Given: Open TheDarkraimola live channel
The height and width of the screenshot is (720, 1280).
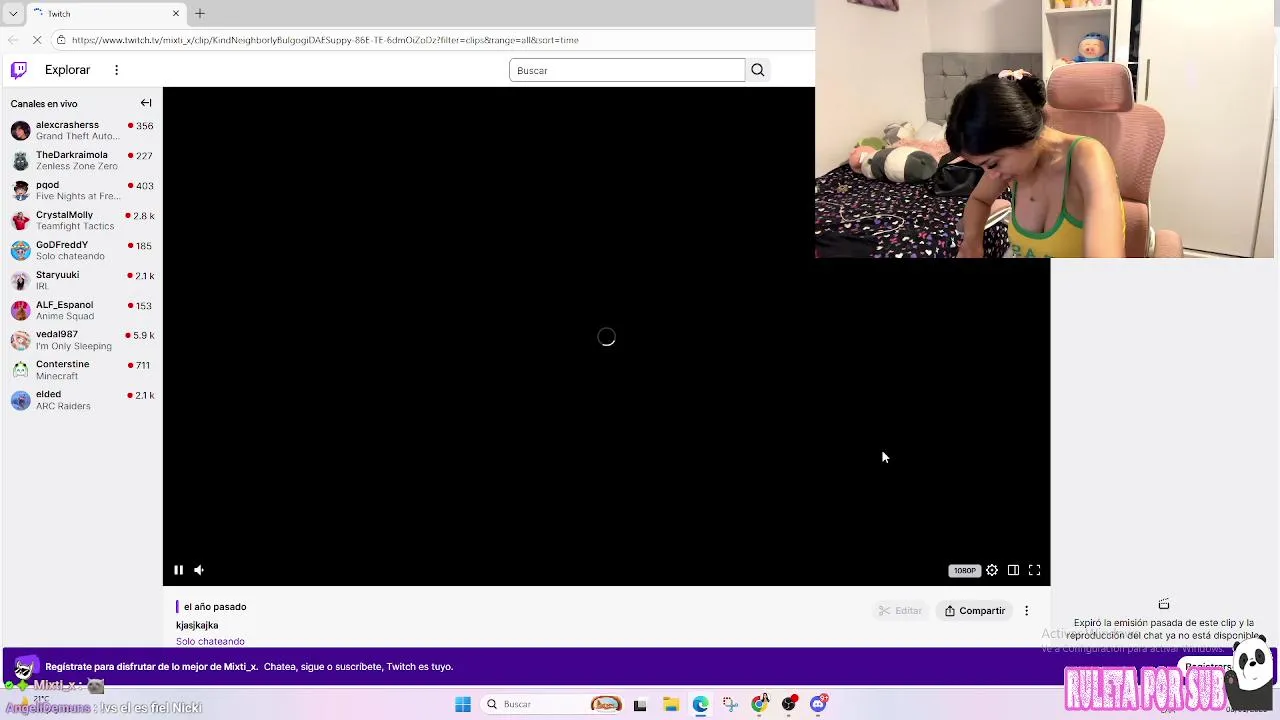Looking at the screenshot, I should pyautogui.click(x=82, y=160).
